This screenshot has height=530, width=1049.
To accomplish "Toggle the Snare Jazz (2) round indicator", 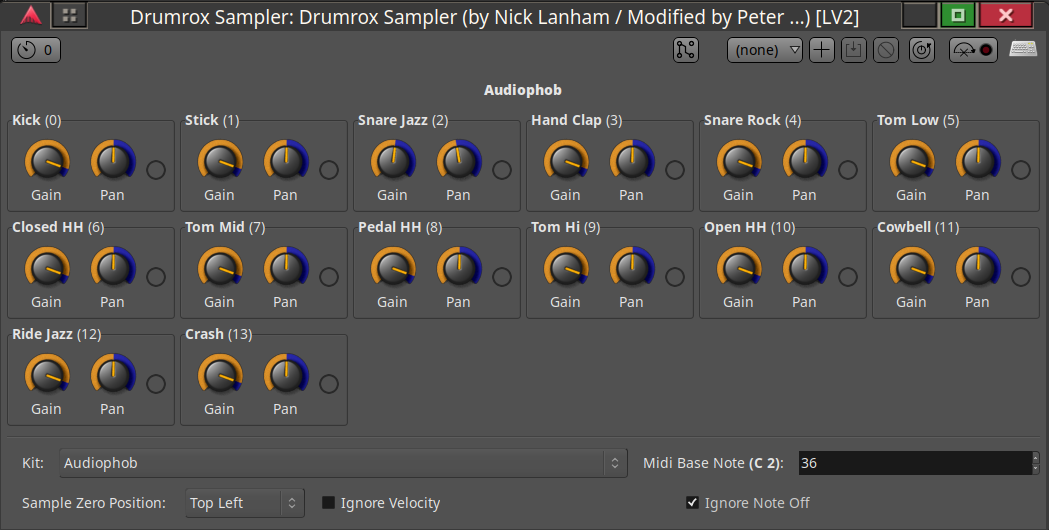I will pyautogui.click(x=502, y=170).
